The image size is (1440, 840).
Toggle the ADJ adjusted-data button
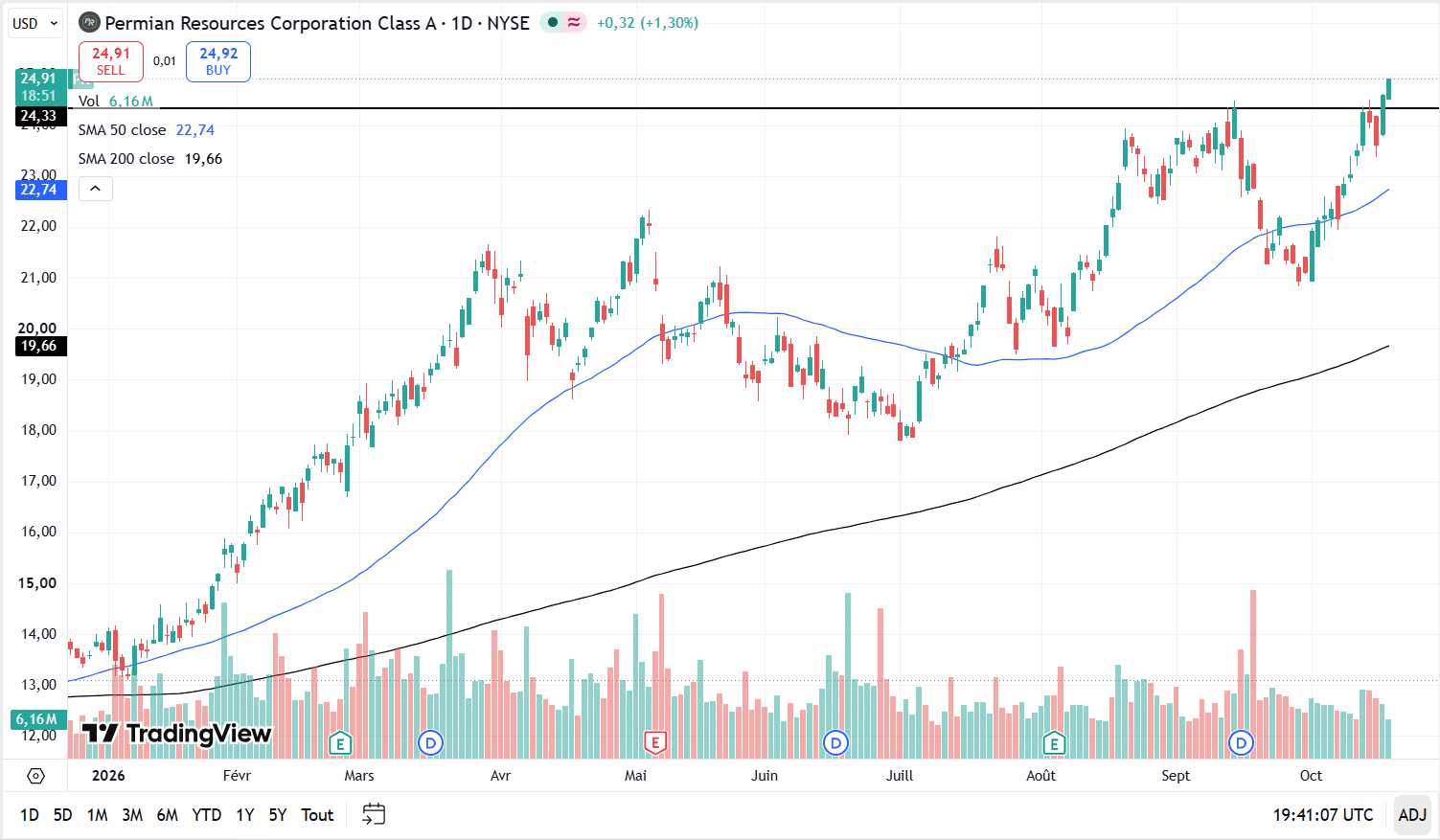[x=1412, y=815]
